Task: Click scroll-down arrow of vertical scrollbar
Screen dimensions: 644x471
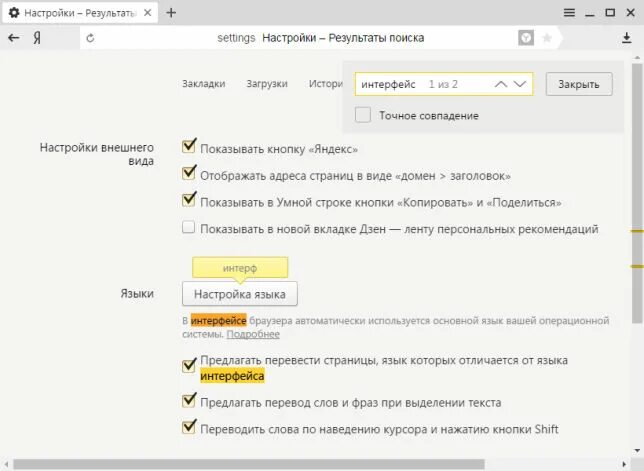Action: tap(637, 451)
